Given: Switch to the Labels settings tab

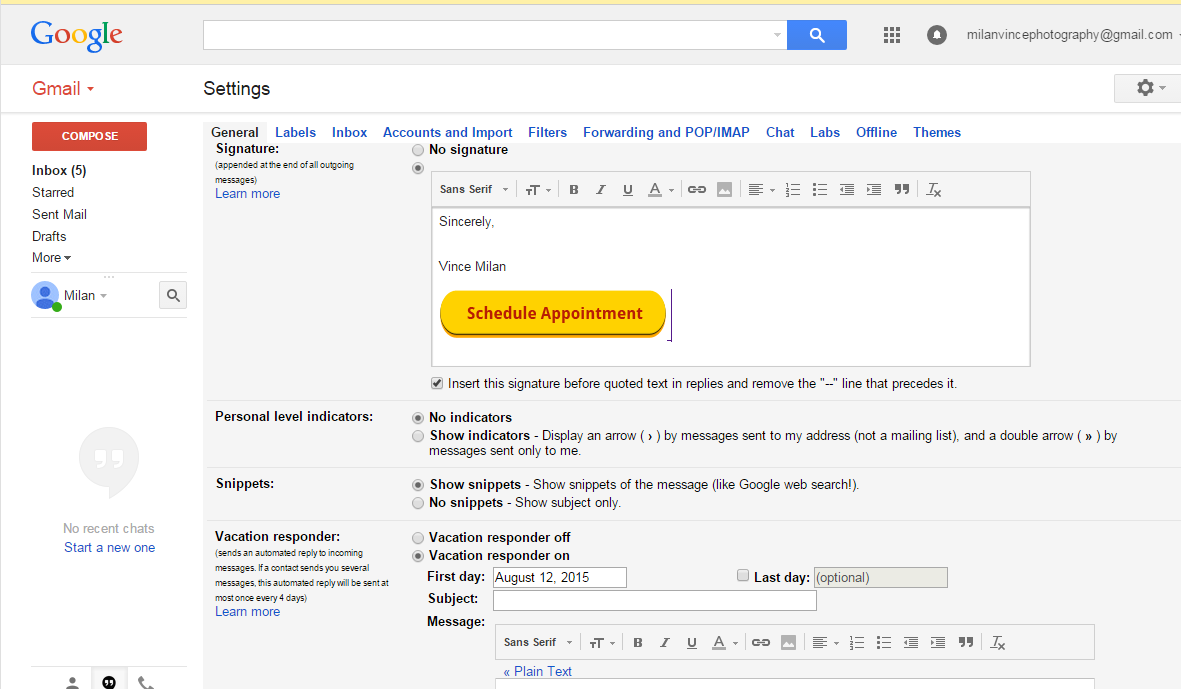Looking at the screenshot, I should [x=295, y=133].
